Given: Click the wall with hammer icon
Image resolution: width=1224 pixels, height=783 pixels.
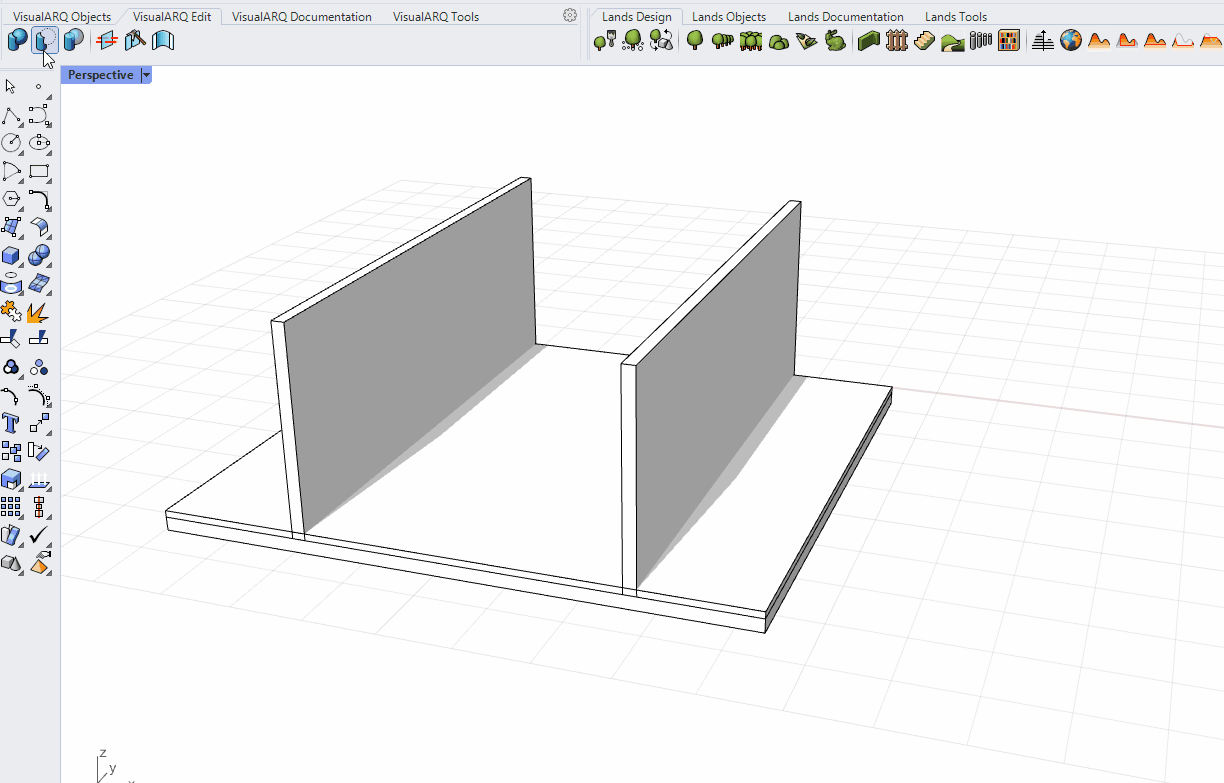Looking at the screenshot, I should [x=135, y=40].
